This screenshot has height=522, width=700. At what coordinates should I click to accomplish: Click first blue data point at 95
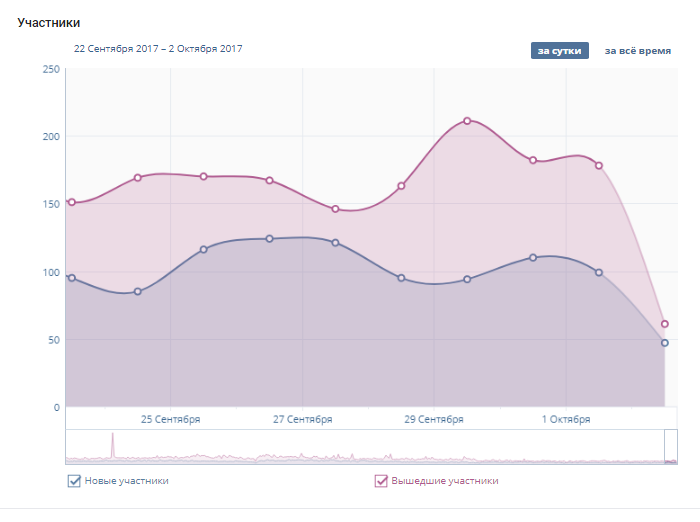coord(71,278)
